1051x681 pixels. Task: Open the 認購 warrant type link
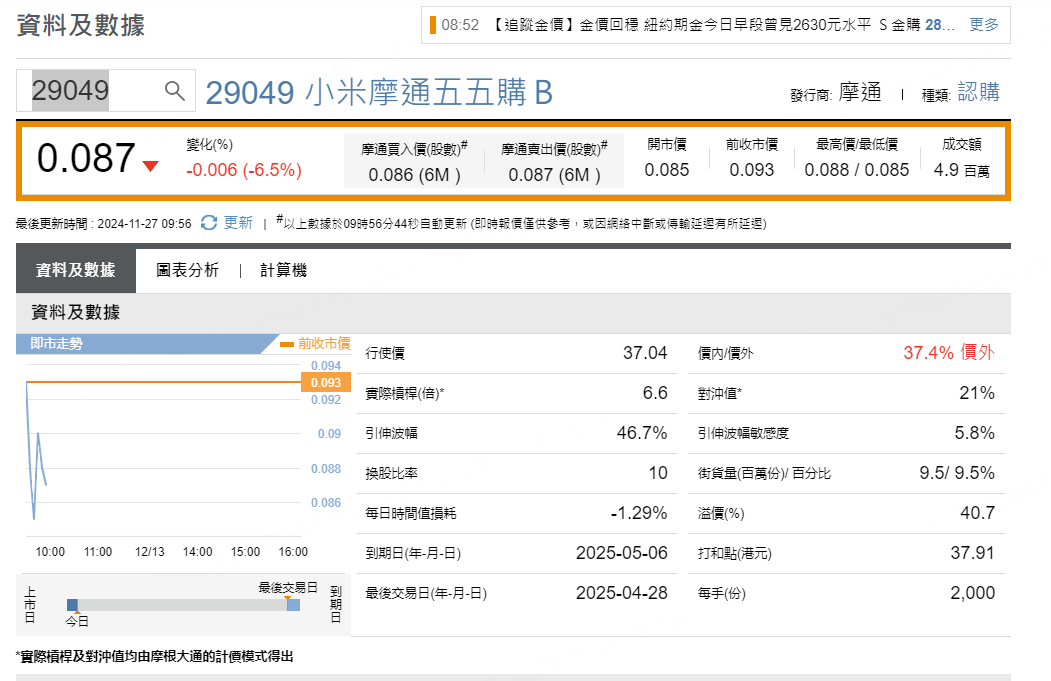coord(978,93)
